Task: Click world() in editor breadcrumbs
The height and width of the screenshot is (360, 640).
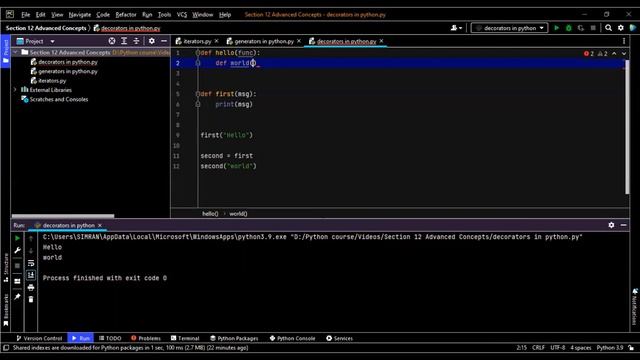Action: pyautogui.click(x=238, y=213)
